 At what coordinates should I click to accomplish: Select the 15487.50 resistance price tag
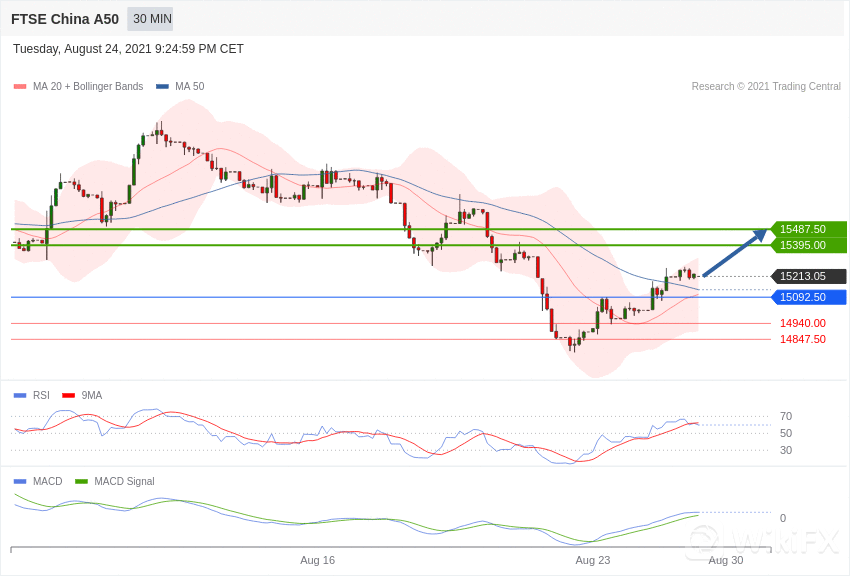click(x=808, y=229)
